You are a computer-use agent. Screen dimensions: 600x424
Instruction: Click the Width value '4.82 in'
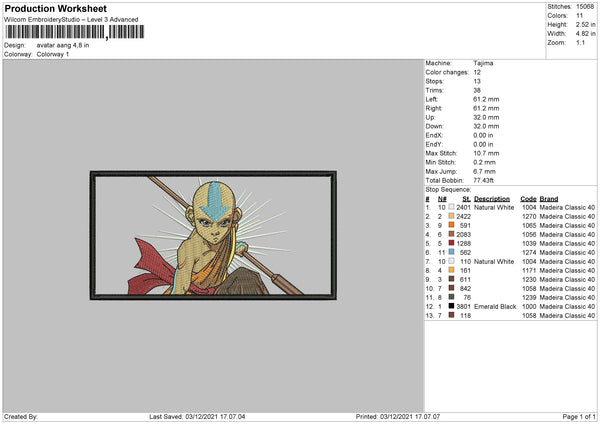(x=585, y=34)
